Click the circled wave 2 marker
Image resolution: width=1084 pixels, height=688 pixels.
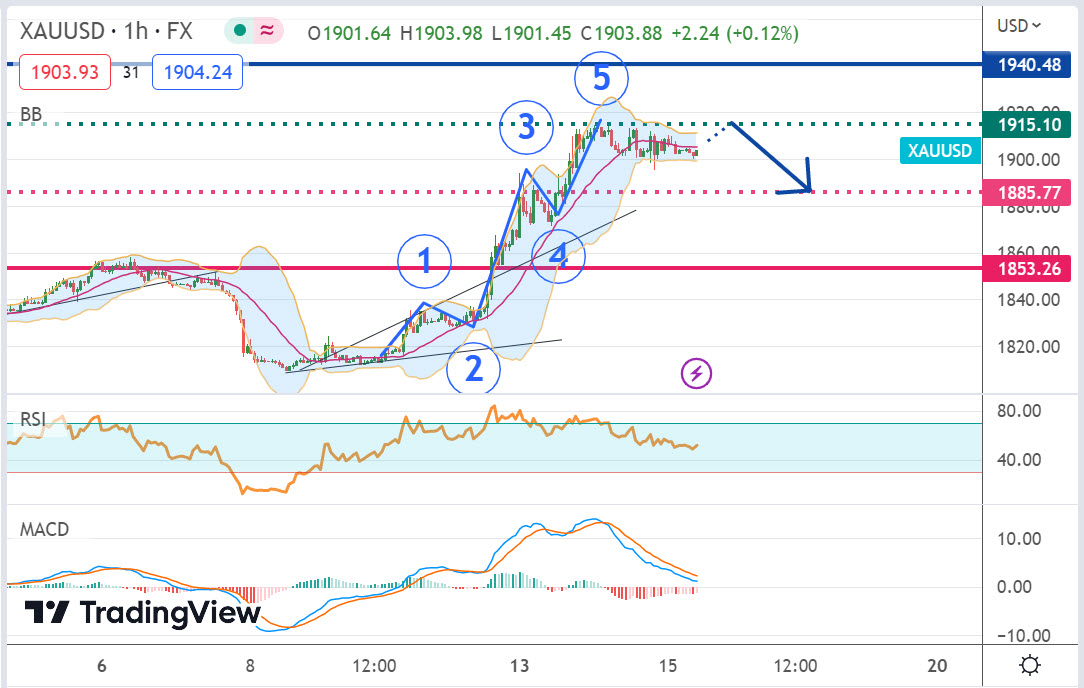click(x=473, y=369)
